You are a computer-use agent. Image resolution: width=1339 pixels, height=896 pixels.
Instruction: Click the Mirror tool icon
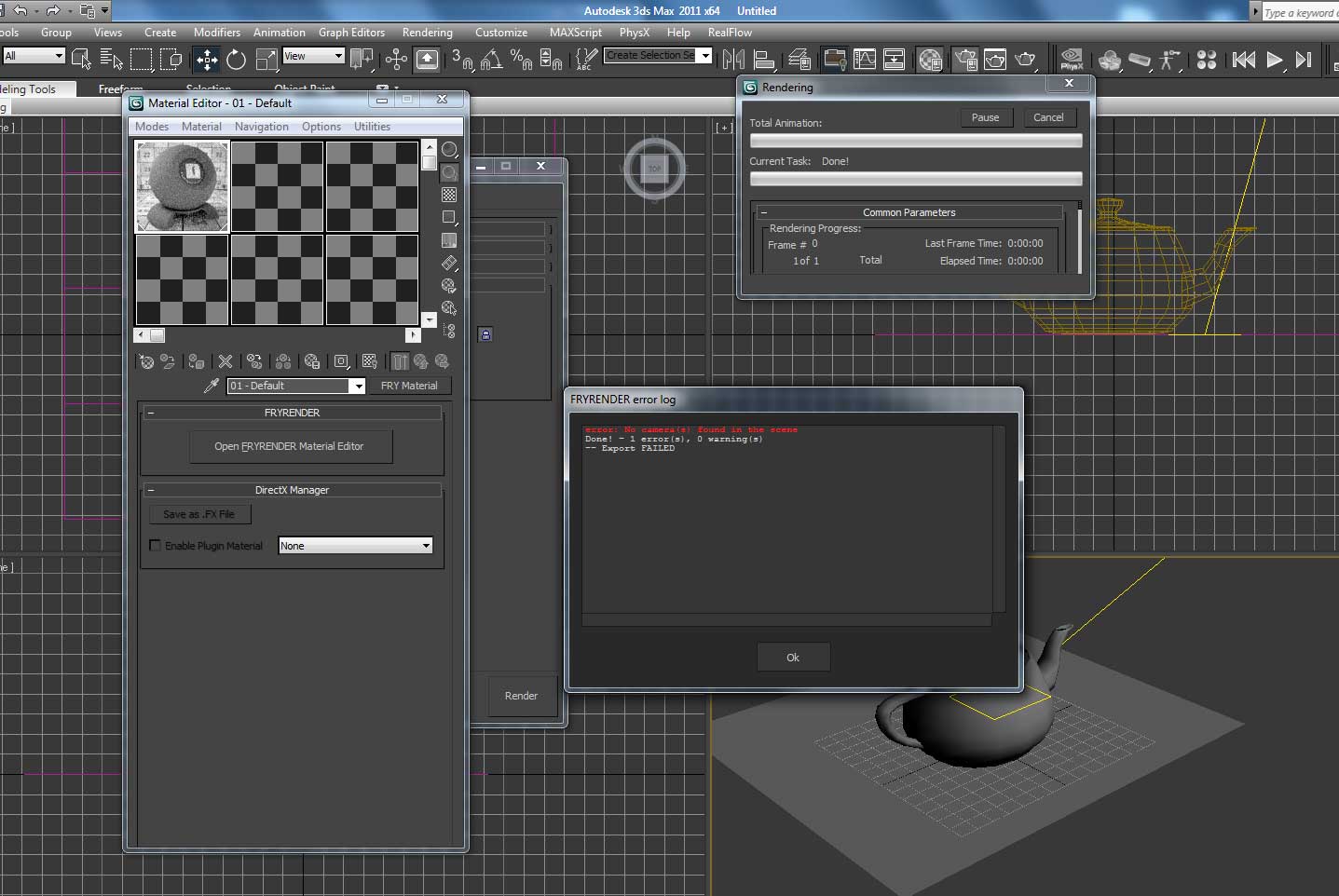pos(734,60)
